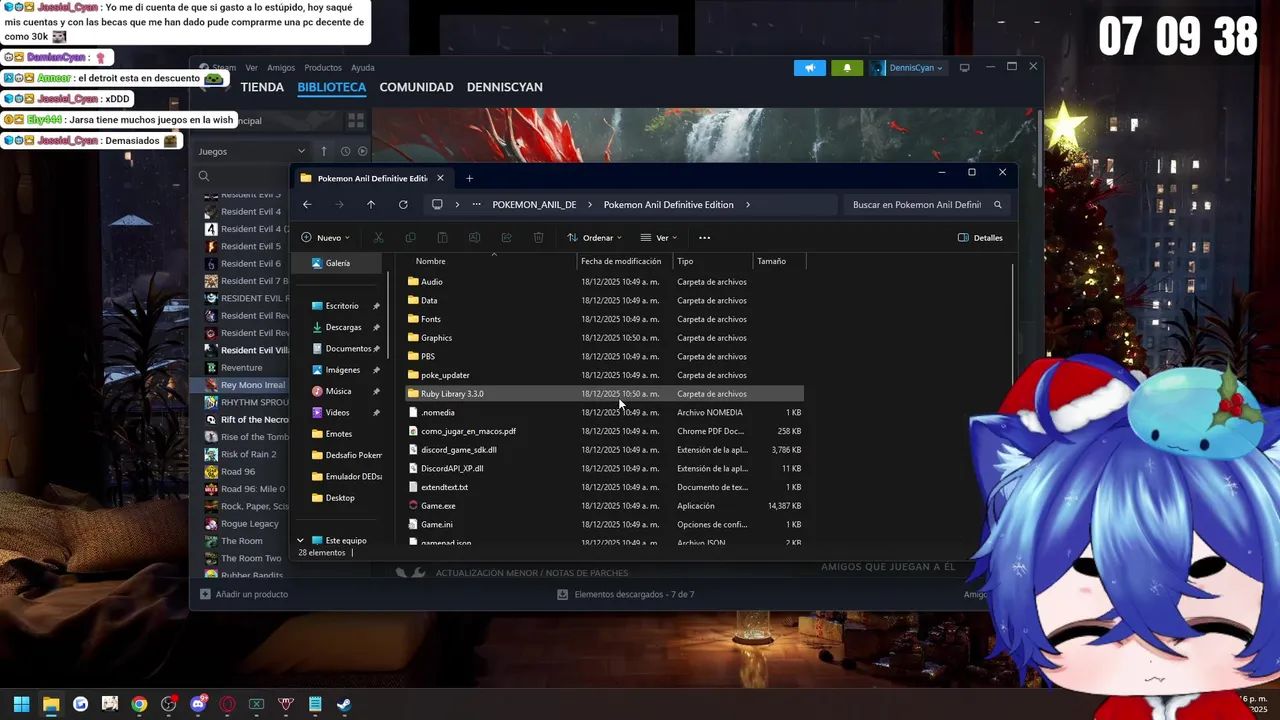
Task: Switch to Steam via its taskbar icon
Action: point(344,704)
